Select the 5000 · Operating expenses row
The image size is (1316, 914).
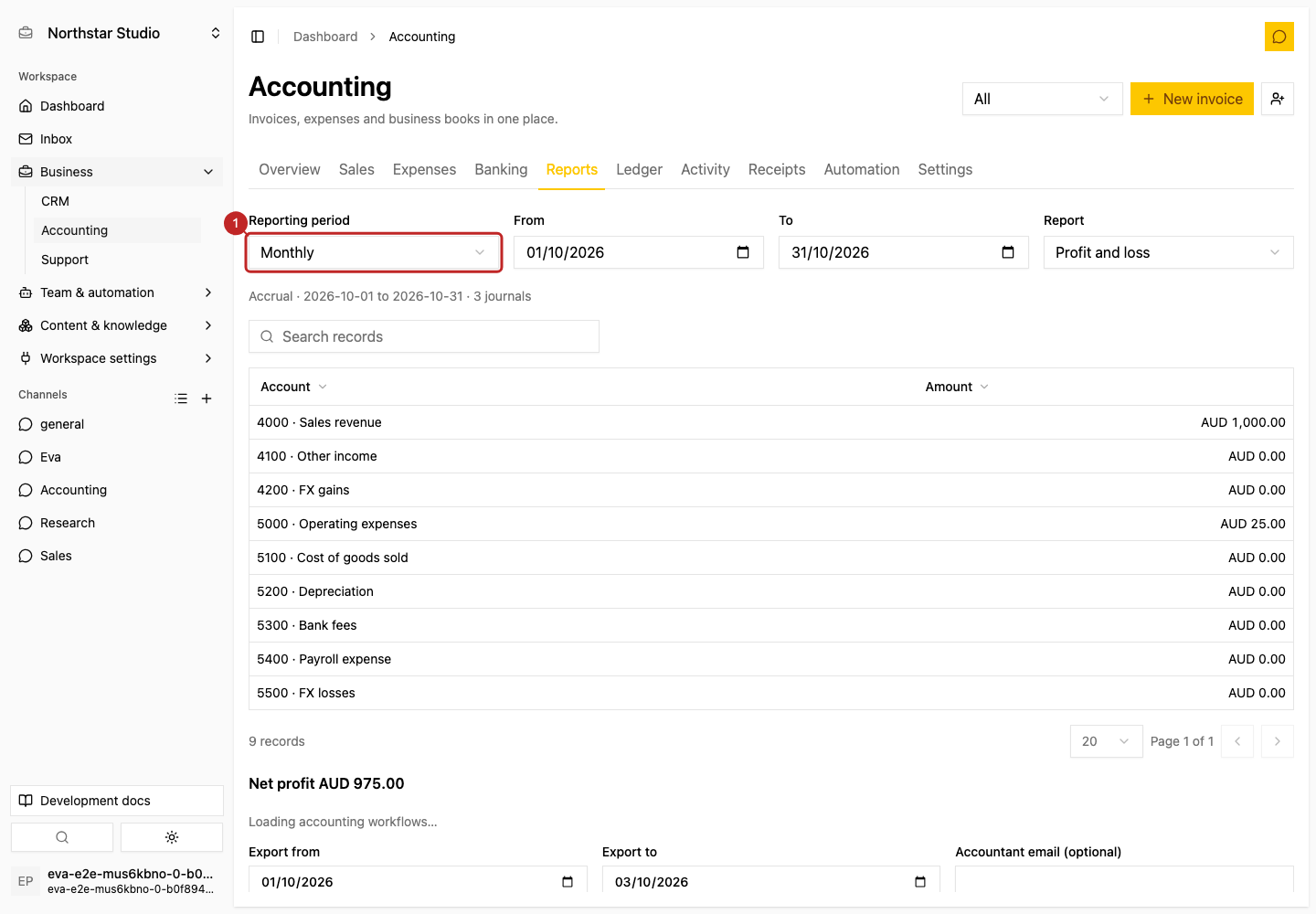point(771,524)
